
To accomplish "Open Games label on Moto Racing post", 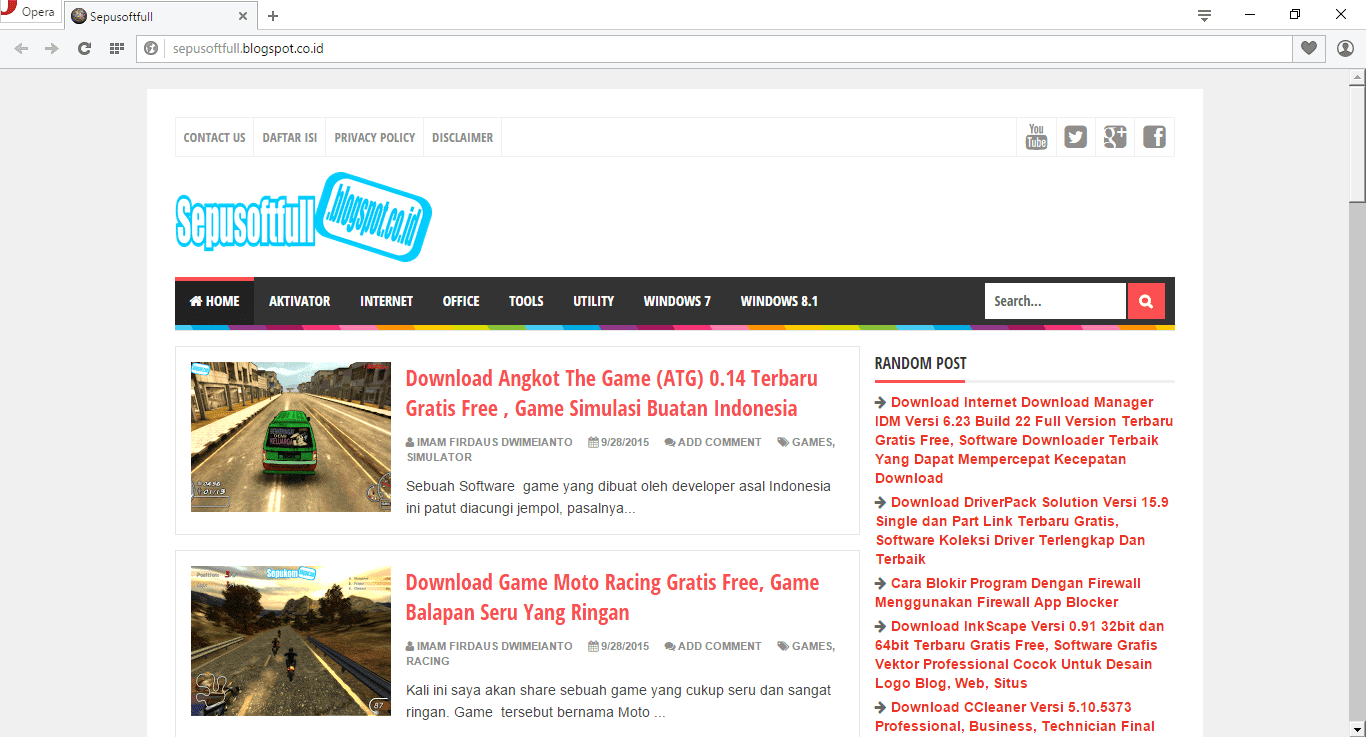I will [x=812, y=646].
